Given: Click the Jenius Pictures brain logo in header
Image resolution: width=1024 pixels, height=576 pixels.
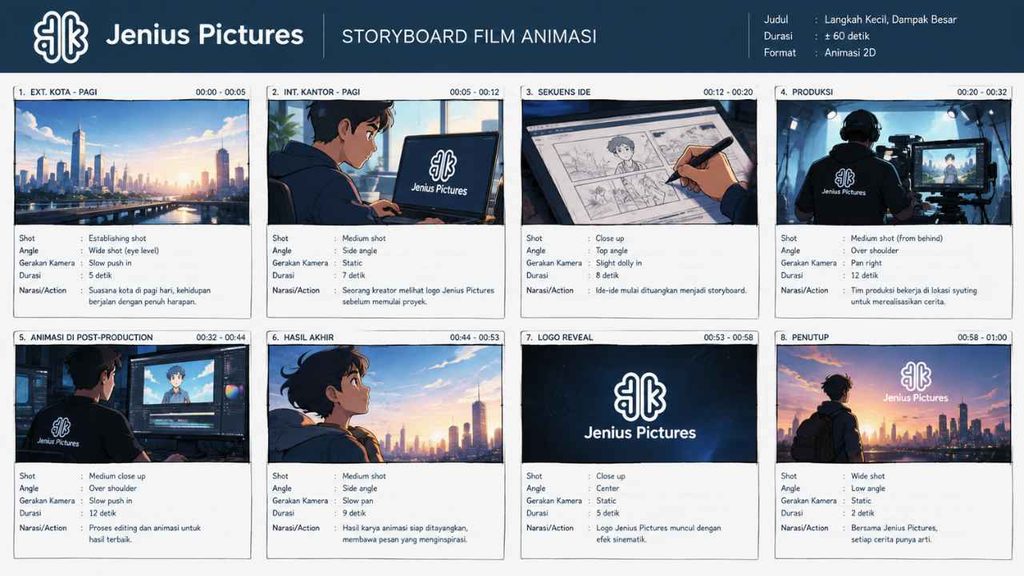Looking at the screenshot, I should 61,37.
